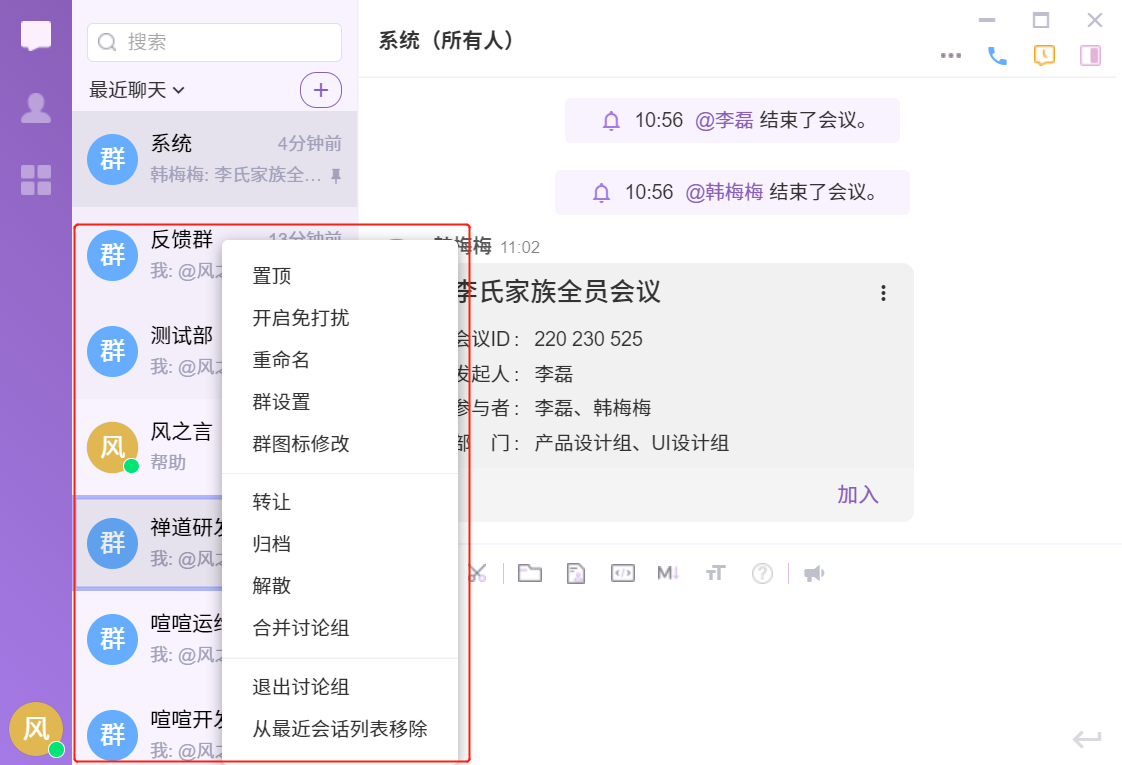The height and width of the screenshot is (765, 1122).
Task: Select 置顶 in the context menu
Action: 272,276
